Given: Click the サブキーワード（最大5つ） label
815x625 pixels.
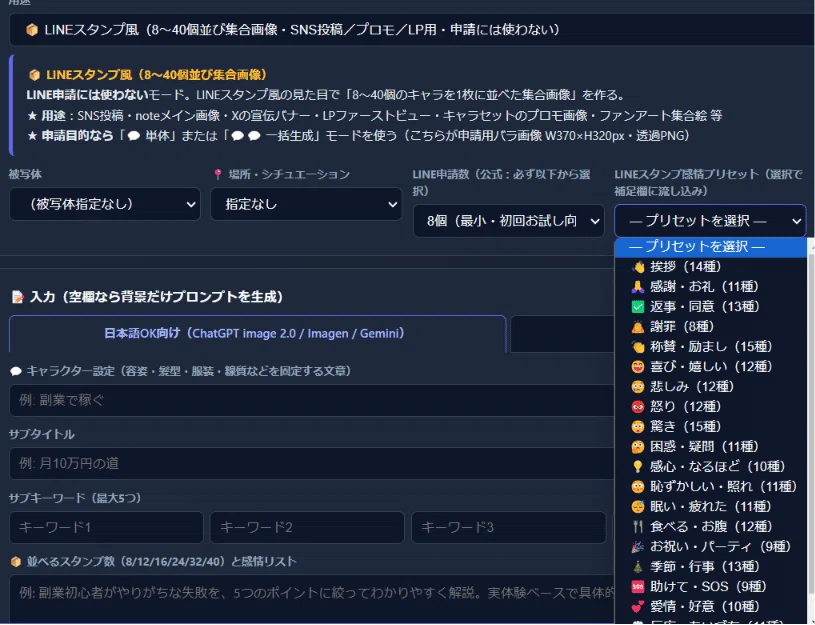Looking at the screenshot, I should 75,499.
